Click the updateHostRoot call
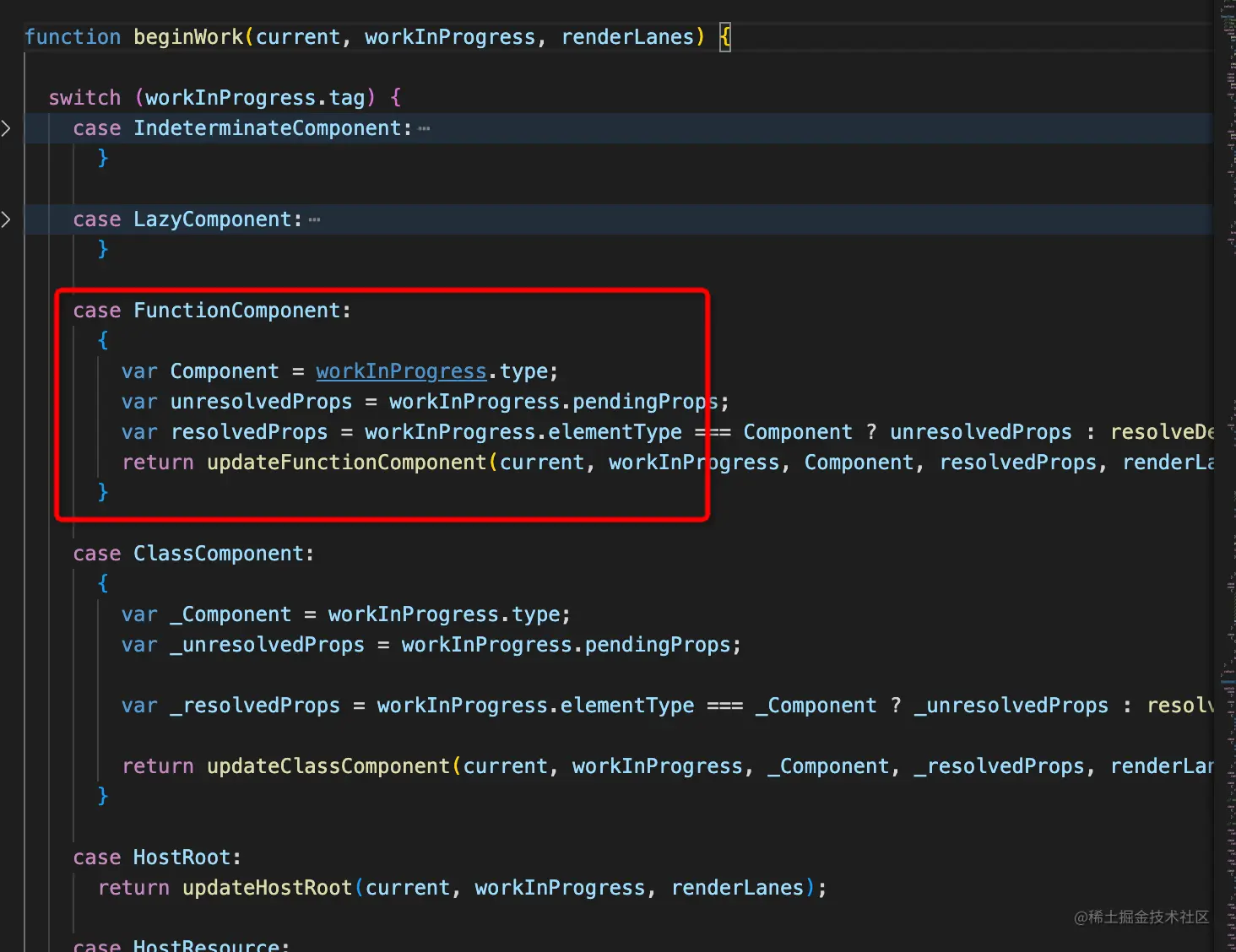The width and height of the screenshot is (1236, 952). point(267,888)
